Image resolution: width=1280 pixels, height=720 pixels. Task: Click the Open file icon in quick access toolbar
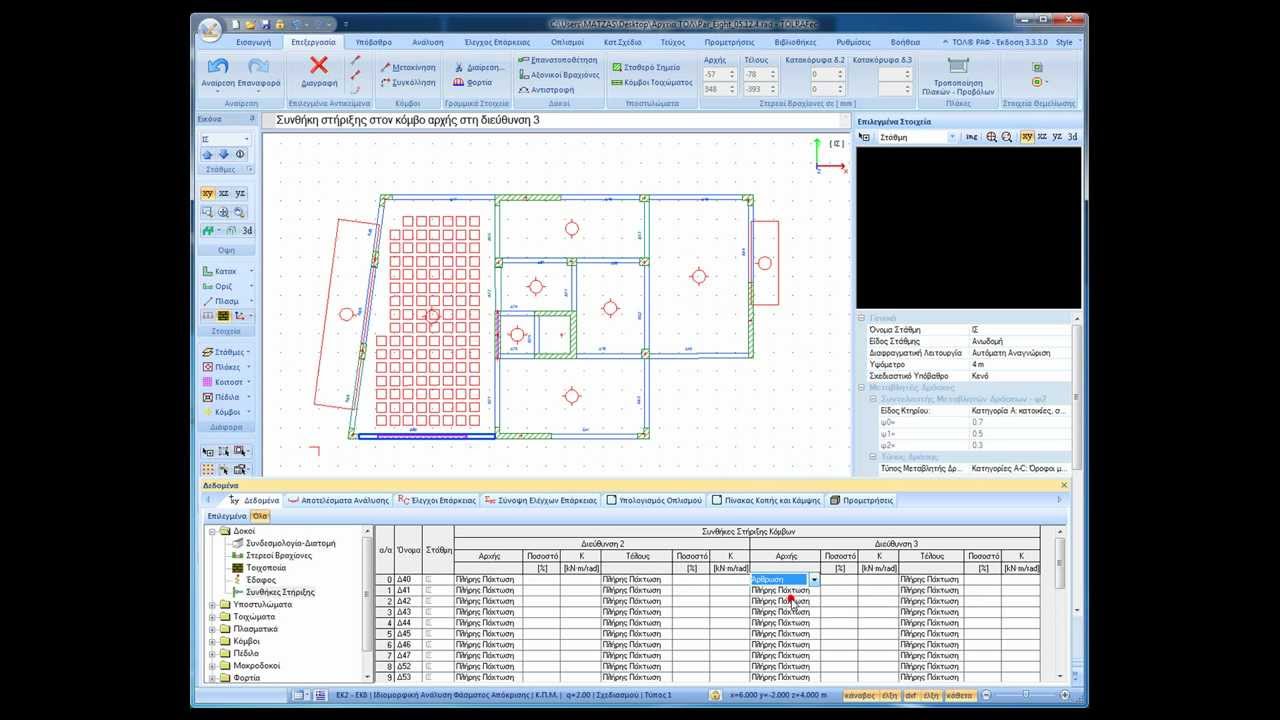tap(249, 24)
